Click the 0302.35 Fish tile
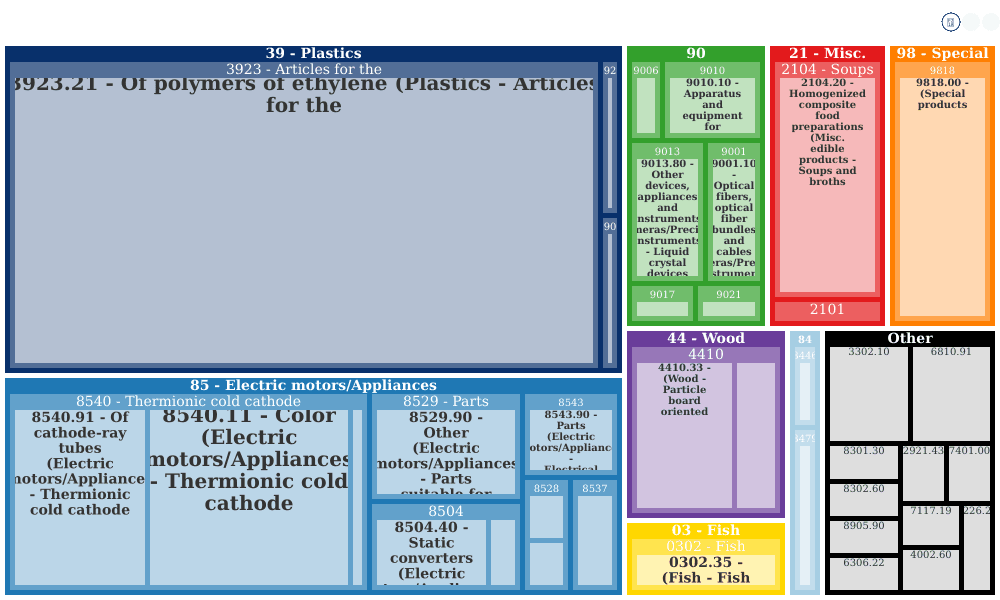Viewport: 1000px width, 600px height. (705, 570)
